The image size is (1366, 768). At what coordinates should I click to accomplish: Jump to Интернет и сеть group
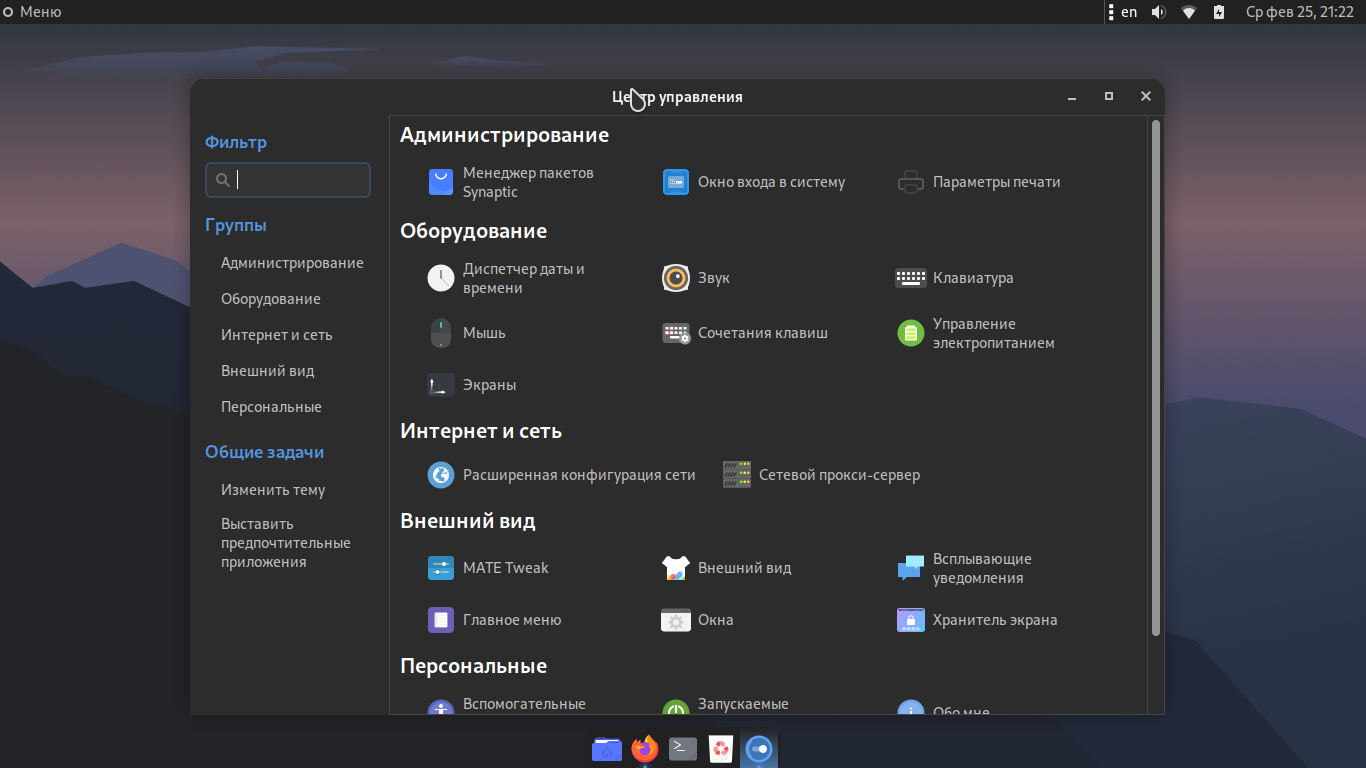(277, 335)
